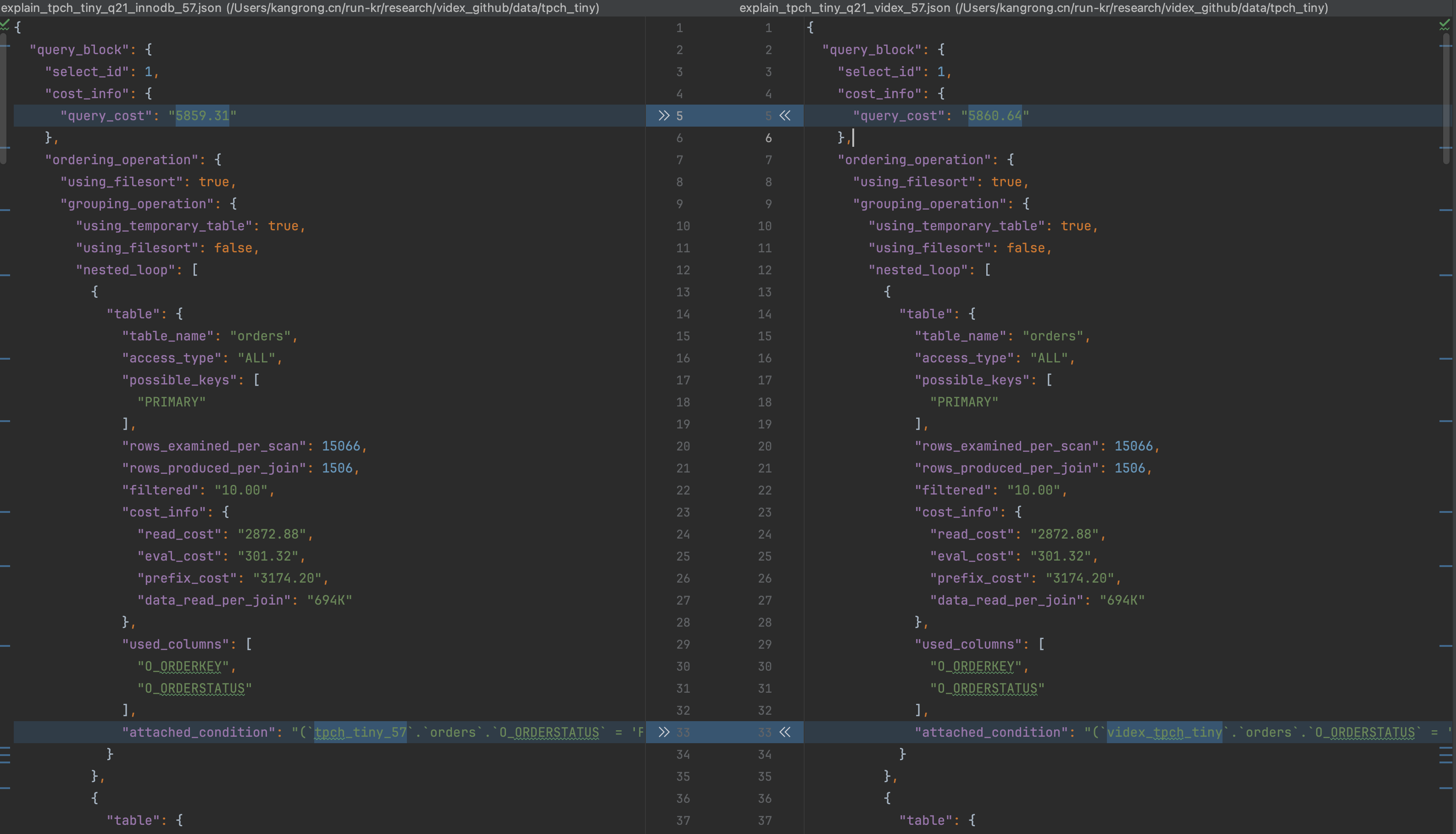The width and height of the screenshot is (1456, 834).
Task: Click "query_block" key in left pane
Action: coord(79,50)
